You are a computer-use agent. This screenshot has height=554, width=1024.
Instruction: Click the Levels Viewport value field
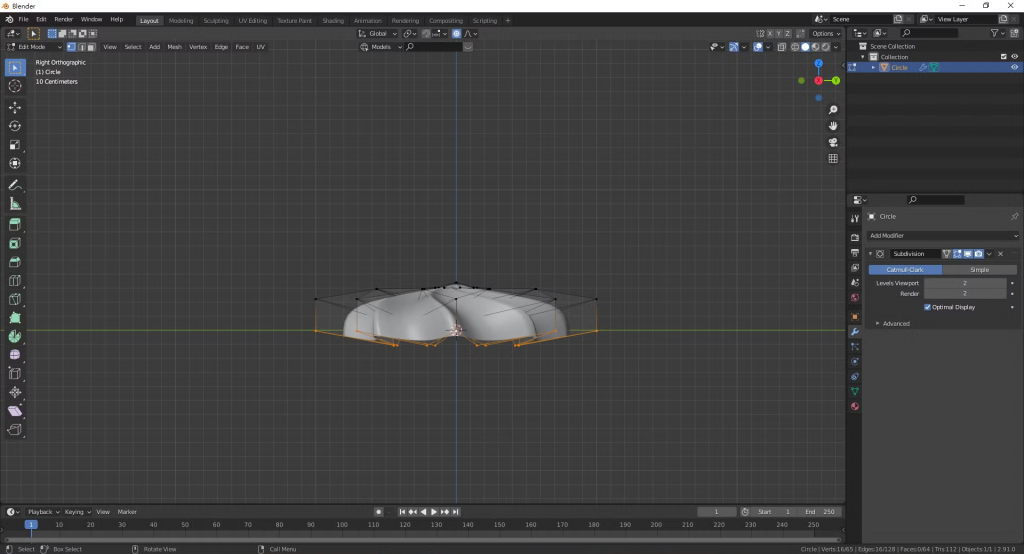(964, 283)
